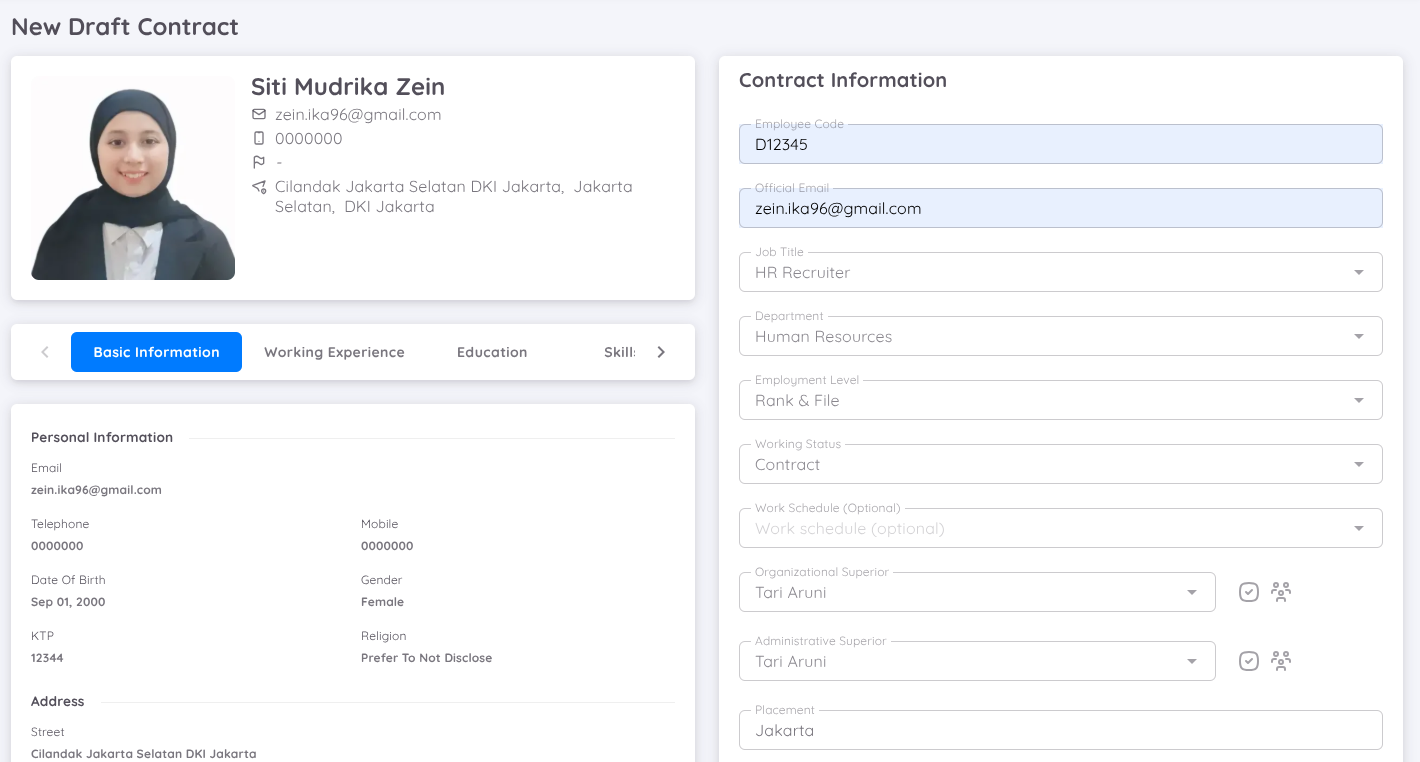1420x762 pixels.
Task: Select the Basic Information tab button
Action: [x=156, y=352]
